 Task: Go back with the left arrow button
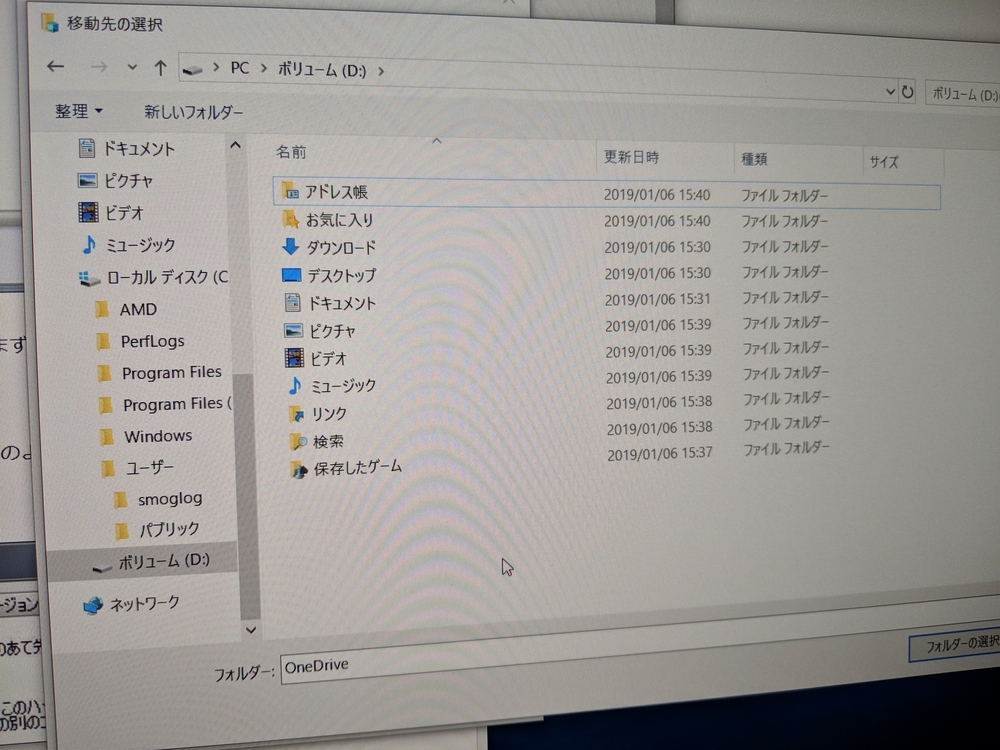pyautogui.click(x=55, y=66)
